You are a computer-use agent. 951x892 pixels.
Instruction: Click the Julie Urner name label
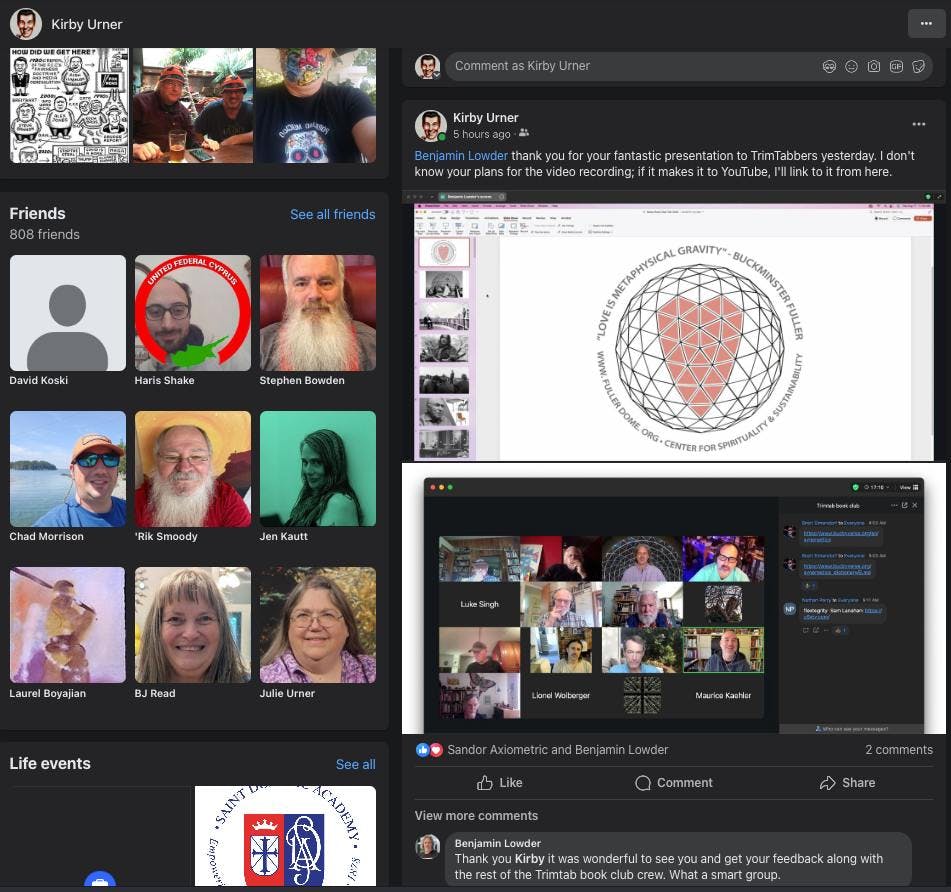point(287,694)
